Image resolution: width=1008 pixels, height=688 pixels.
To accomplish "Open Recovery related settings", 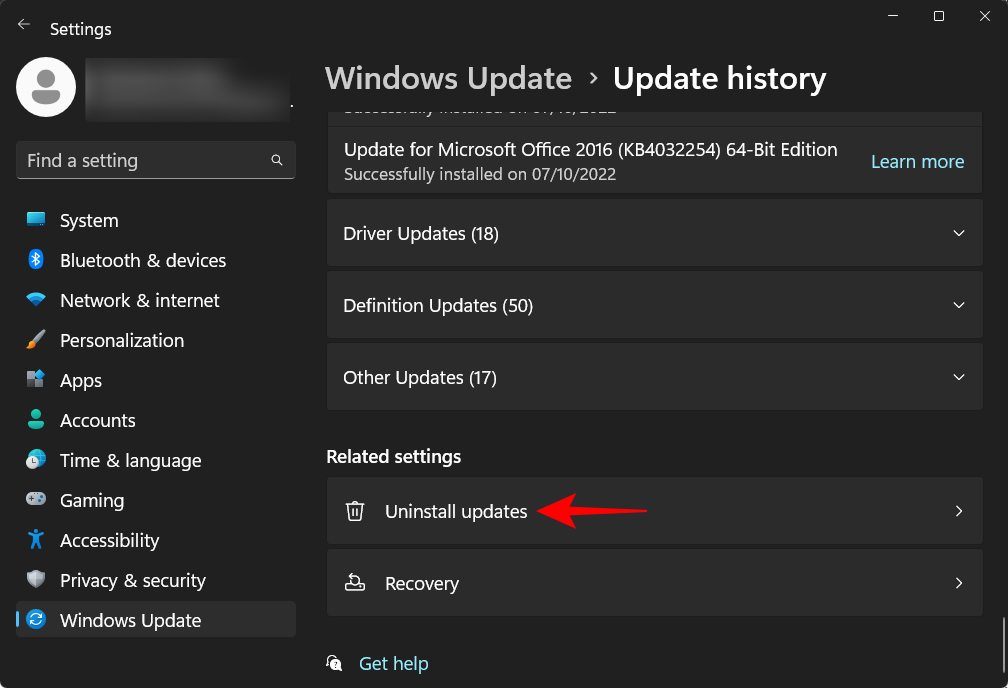I will pos(655,583).
